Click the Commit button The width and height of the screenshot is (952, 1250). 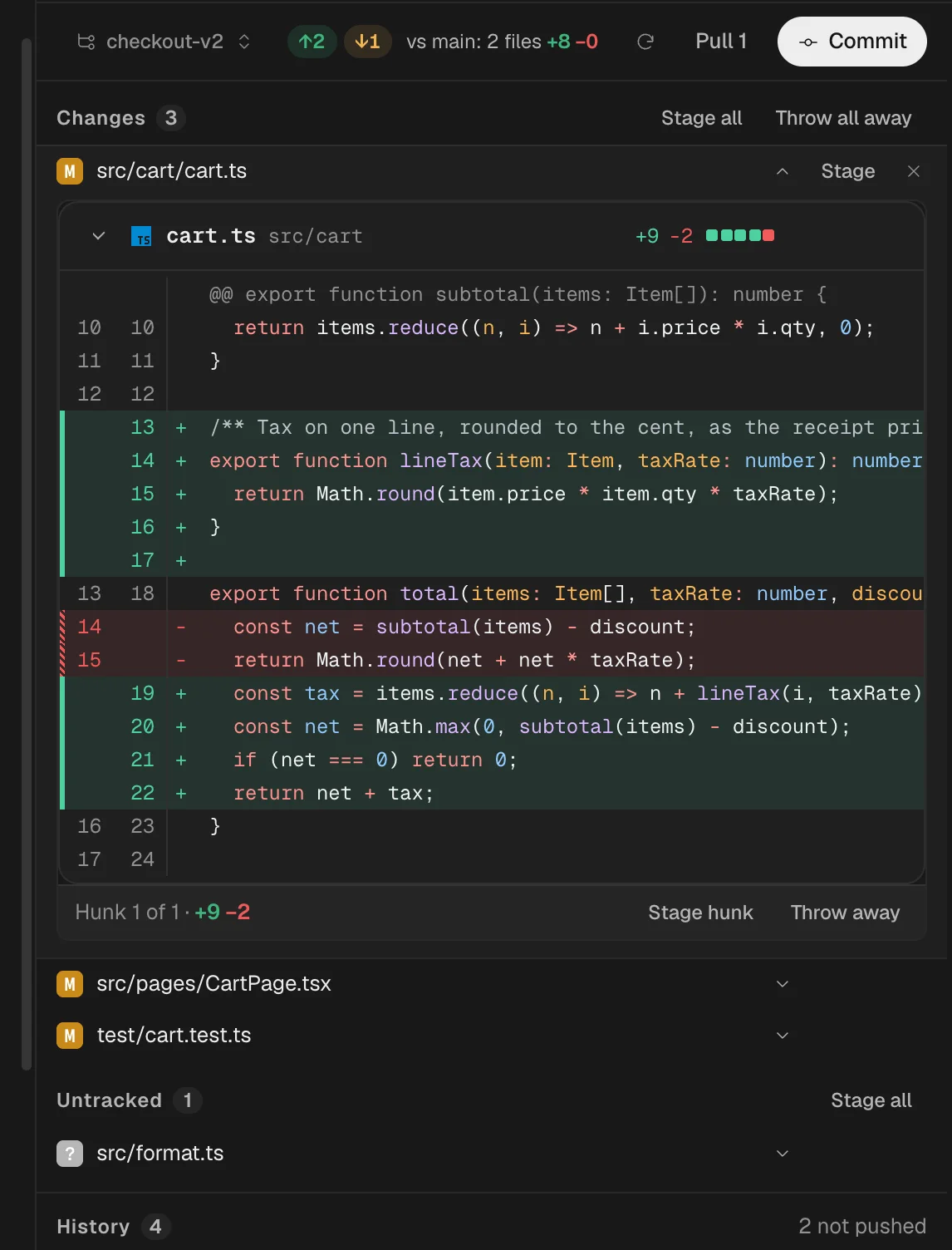click(851, 42)
